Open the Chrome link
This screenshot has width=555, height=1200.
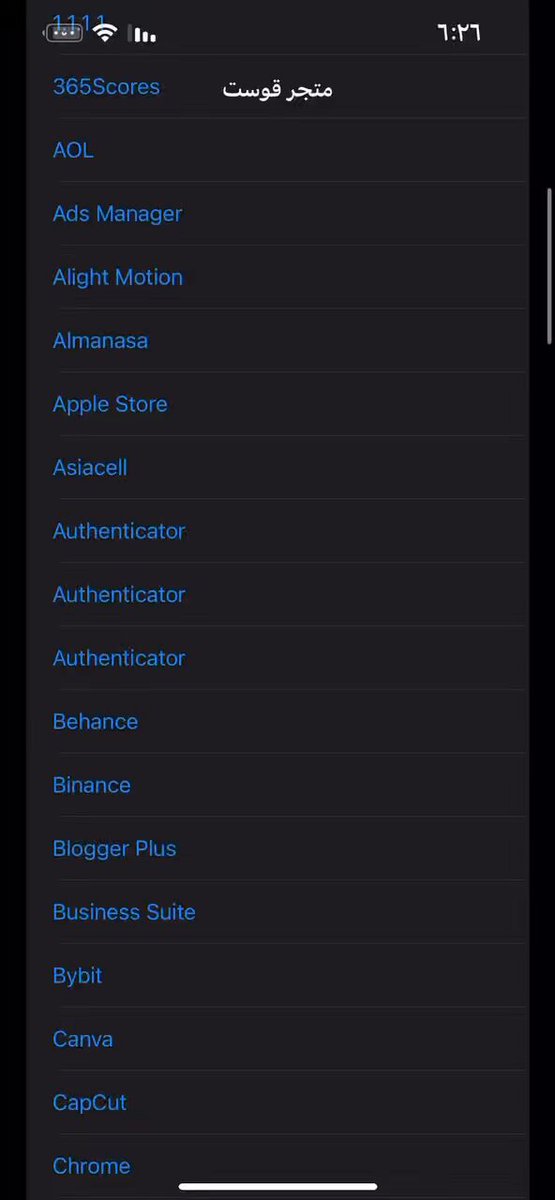pyautogui.click(x=91, y=1166)
